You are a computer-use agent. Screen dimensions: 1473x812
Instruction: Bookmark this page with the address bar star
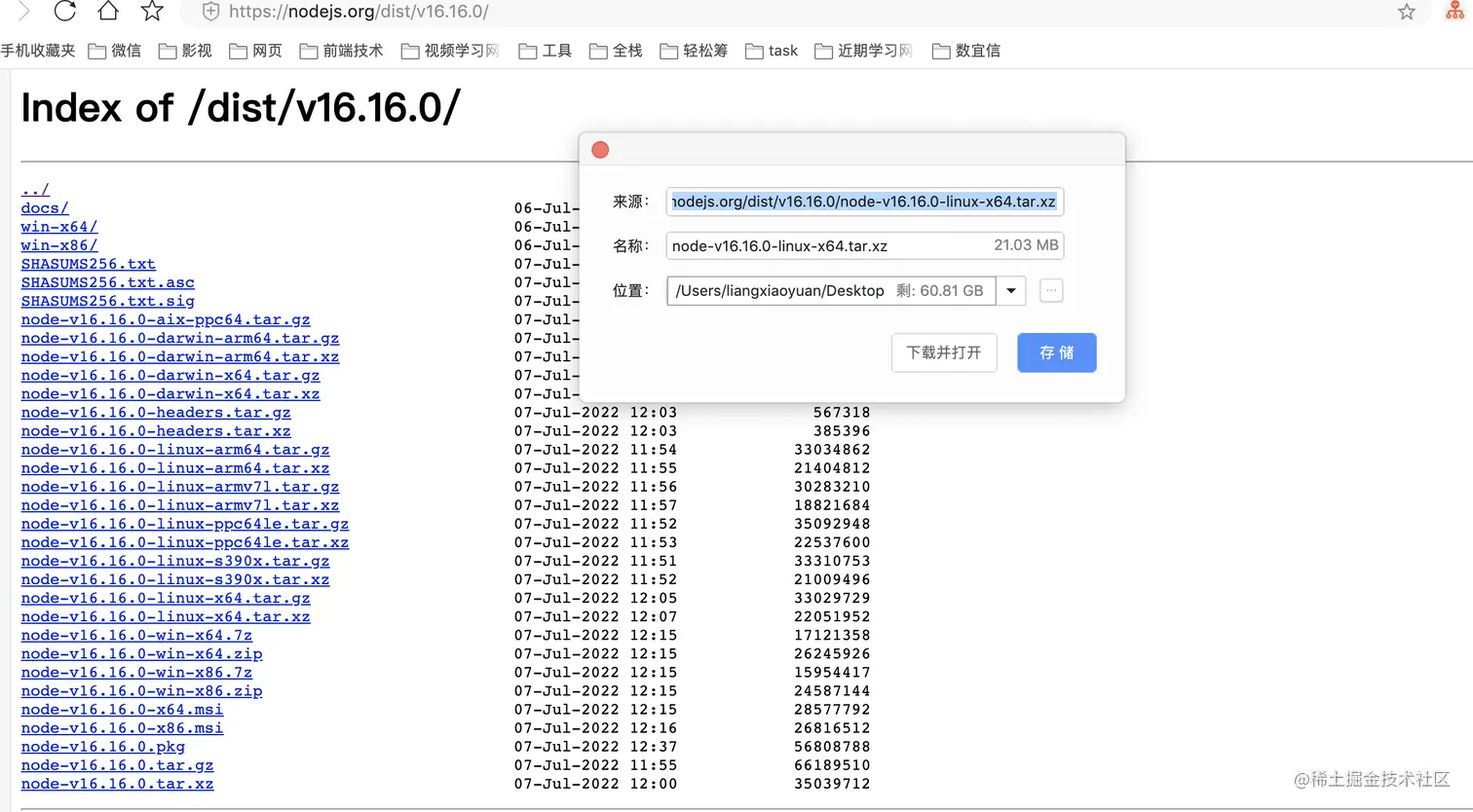1407,12
